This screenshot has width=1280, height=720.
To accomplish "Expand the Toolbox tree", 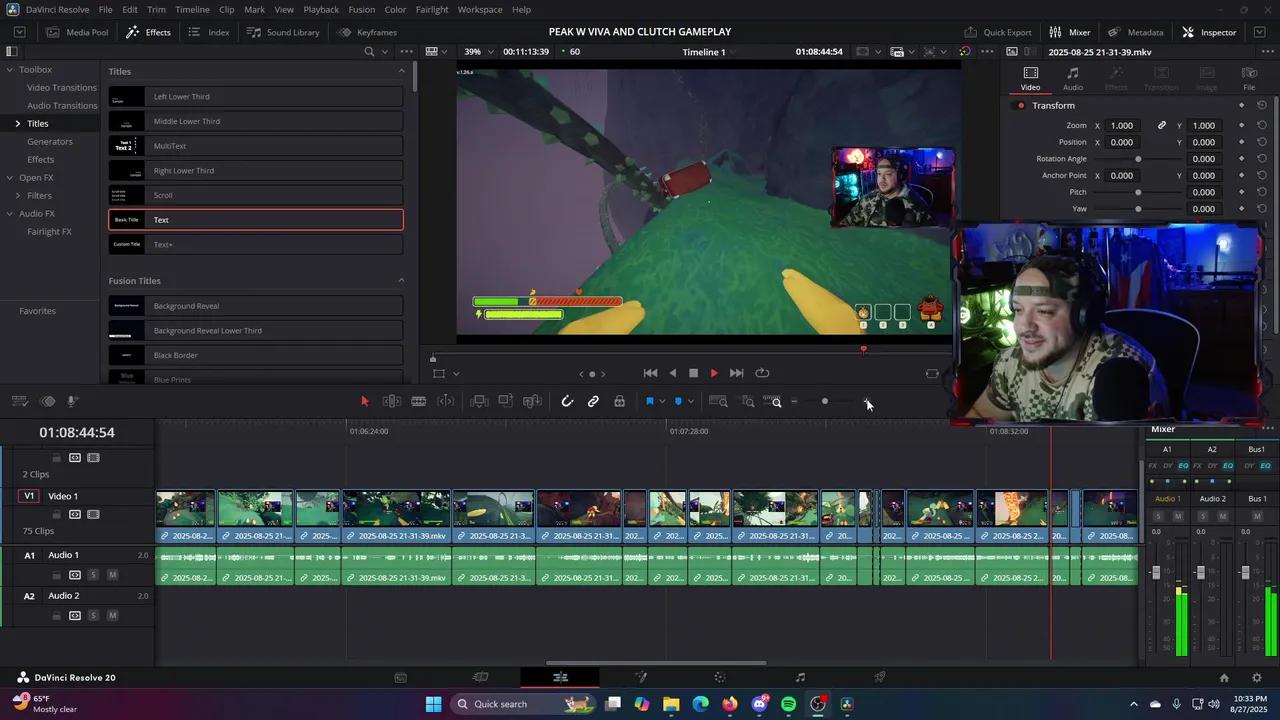I will pos(8,70).
